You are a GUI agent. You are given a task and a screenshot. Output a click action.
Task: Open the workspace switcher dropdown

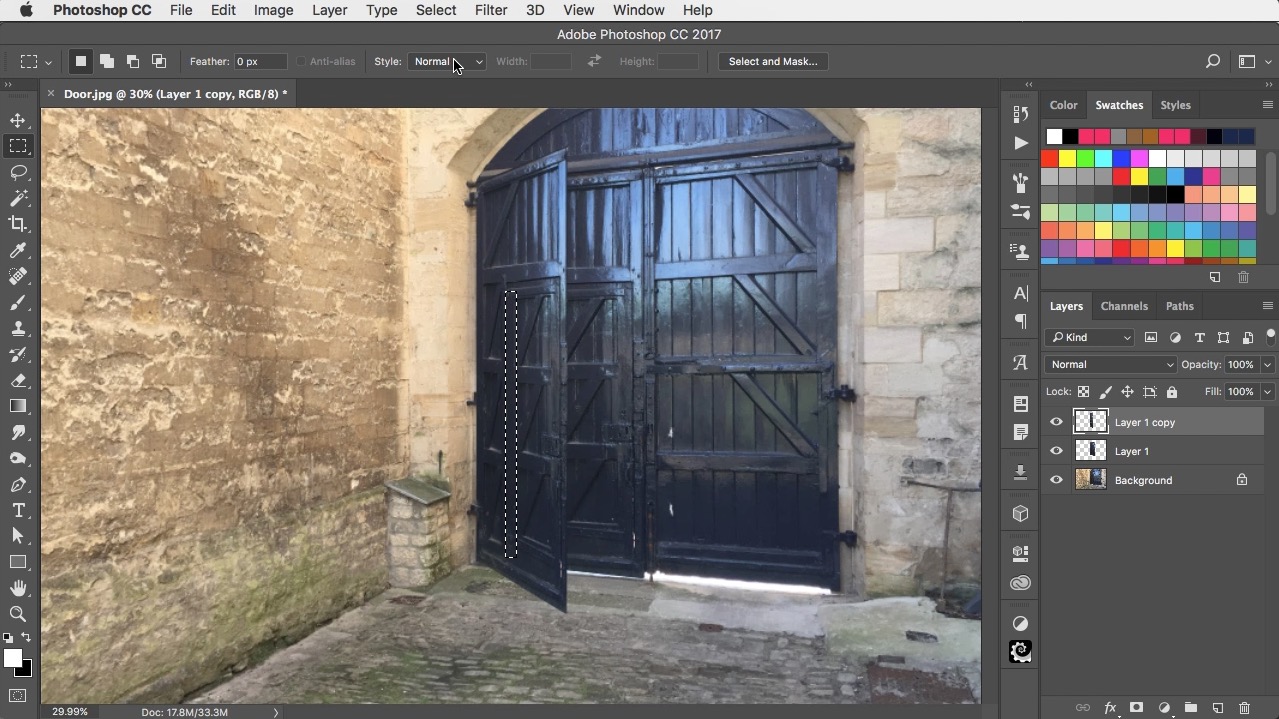click(x=1251, y=61)
